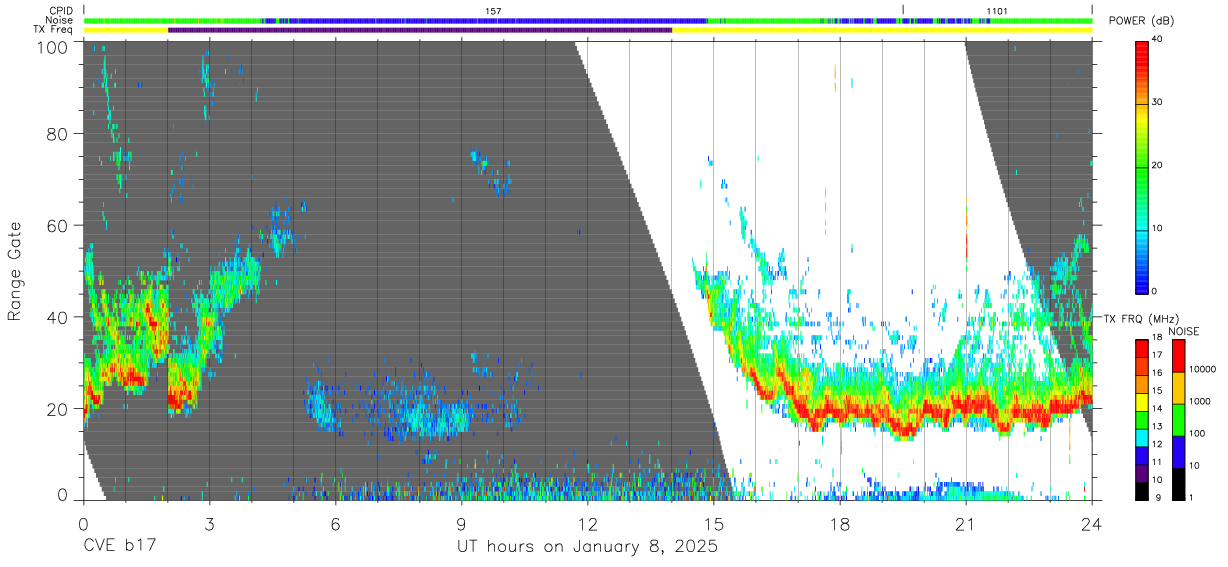Click the 3 hour tick on time axis
The height and width of the screenshot is (567, 1228).
(209, 523)
